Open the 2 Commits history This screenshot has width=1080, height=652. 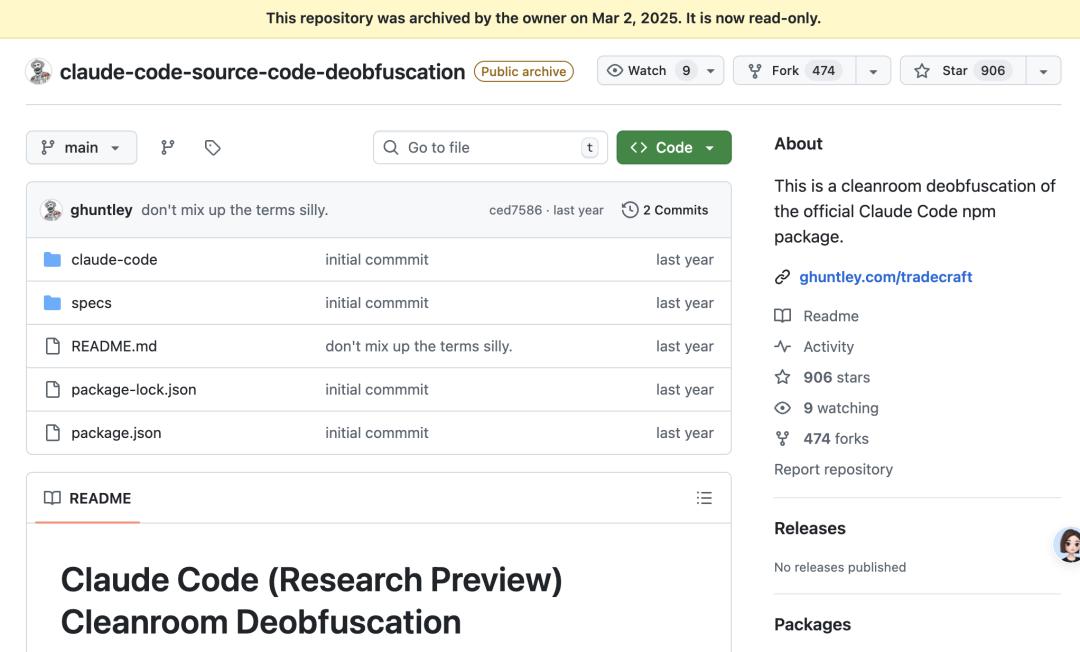coord(665,210)
